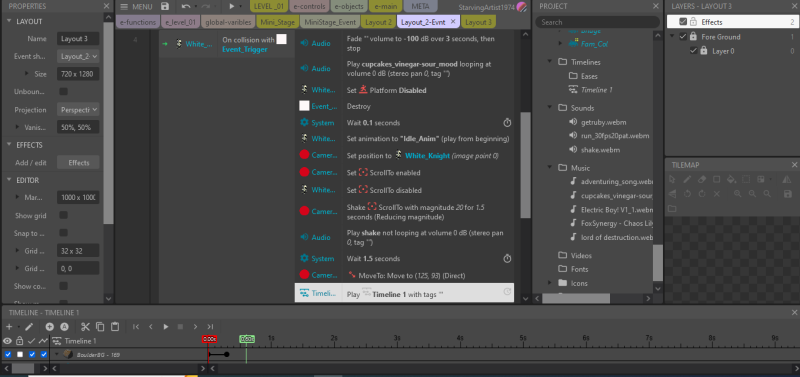Cut the selection in timeline toolbar
The height and width of the screenshot is (377, 800).
[85, 326]
